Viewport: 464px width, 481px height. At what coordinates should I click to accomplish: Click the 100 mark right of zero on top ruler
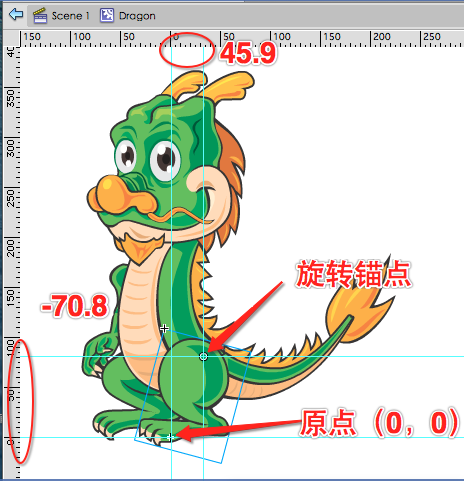click(x=282, y=36)
